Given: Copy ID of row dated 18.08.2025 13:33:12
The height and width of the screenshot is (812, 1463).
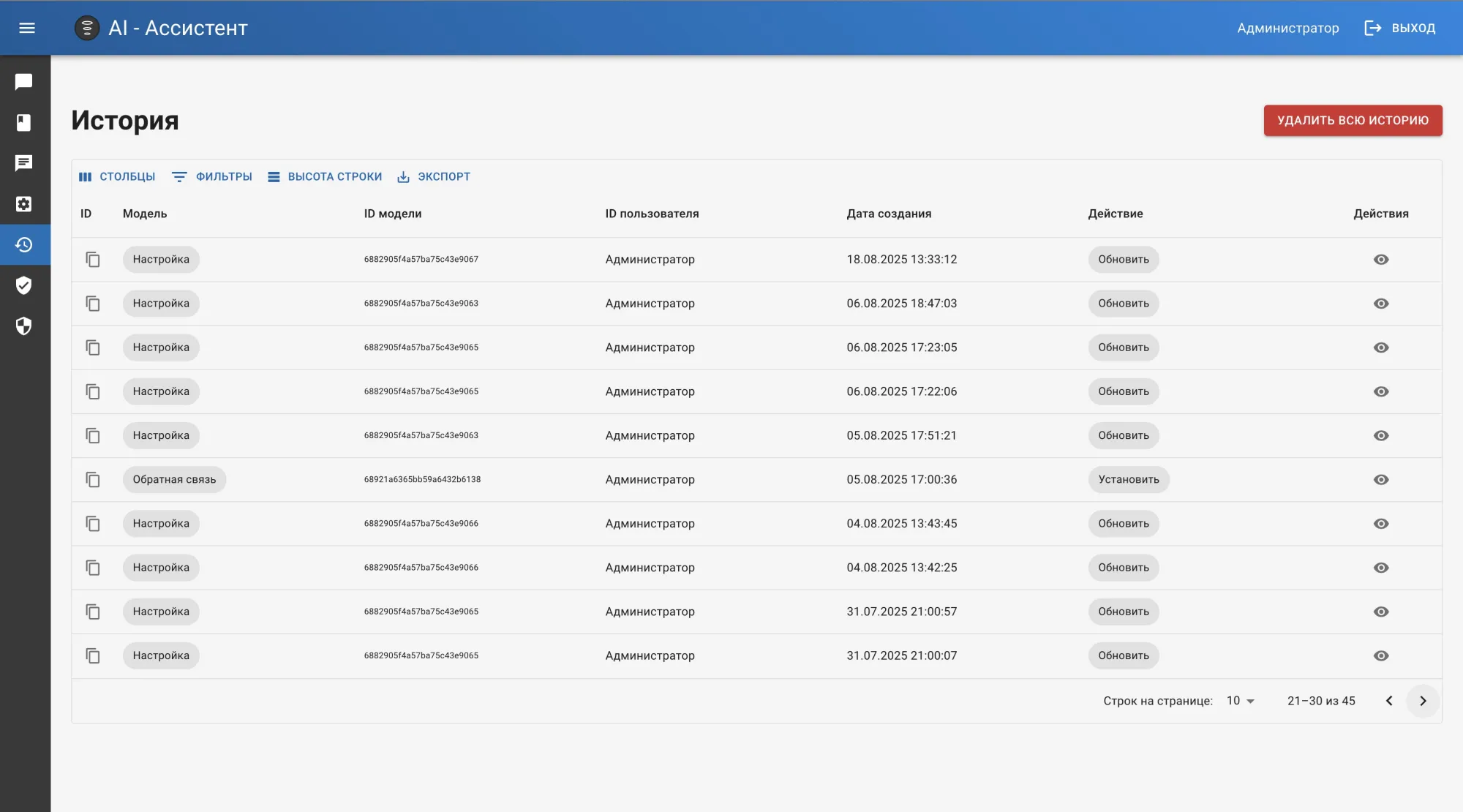Looking at the screenshot, I should pyautogui.click(x=93, y=260).
